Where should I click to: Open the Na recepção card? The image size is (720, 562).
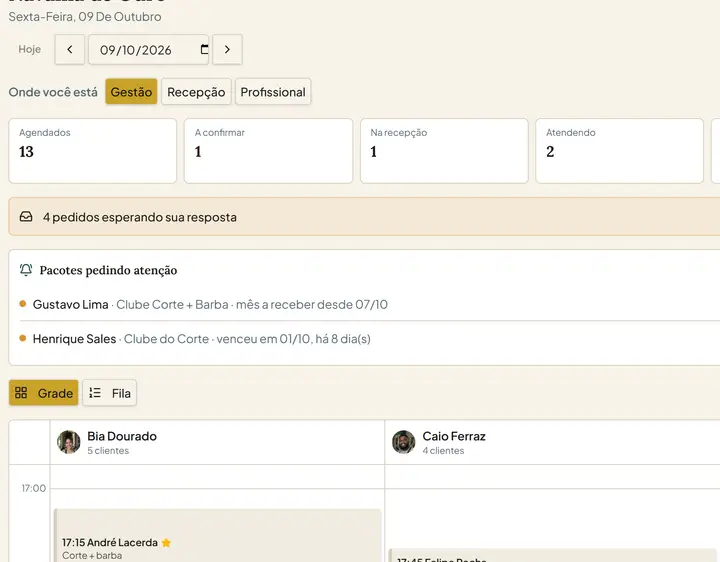coord(444,151)
